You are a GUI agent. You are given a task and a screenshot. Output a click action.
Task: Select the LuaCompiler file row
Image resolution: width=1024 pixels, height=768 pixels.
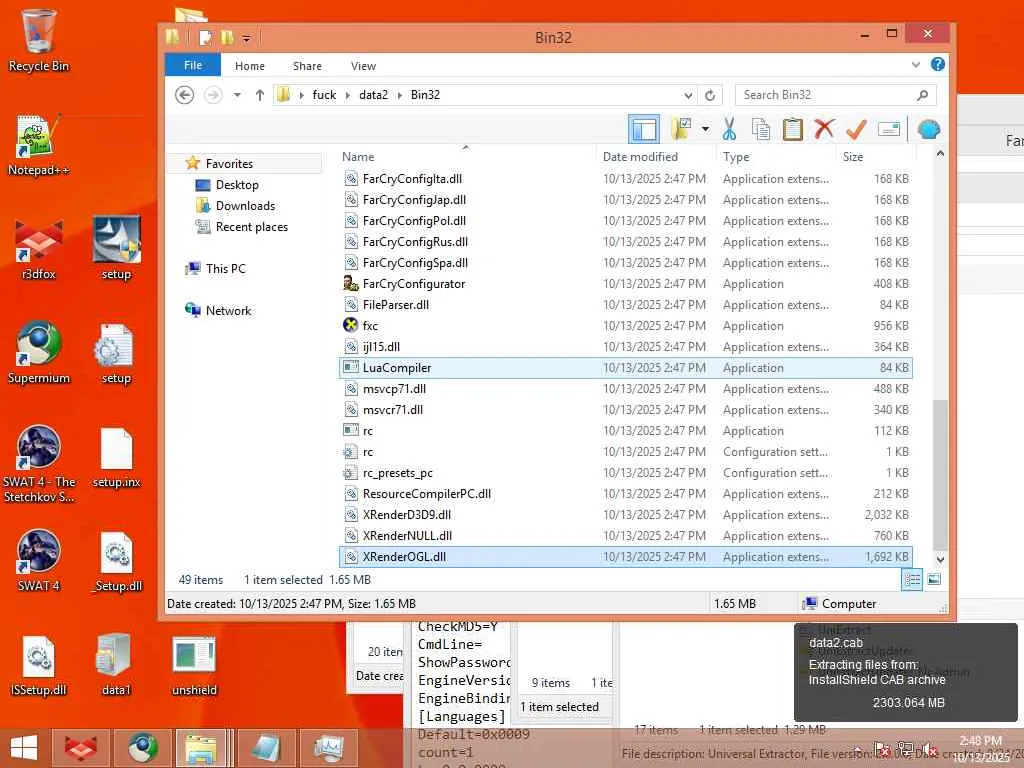625,368
